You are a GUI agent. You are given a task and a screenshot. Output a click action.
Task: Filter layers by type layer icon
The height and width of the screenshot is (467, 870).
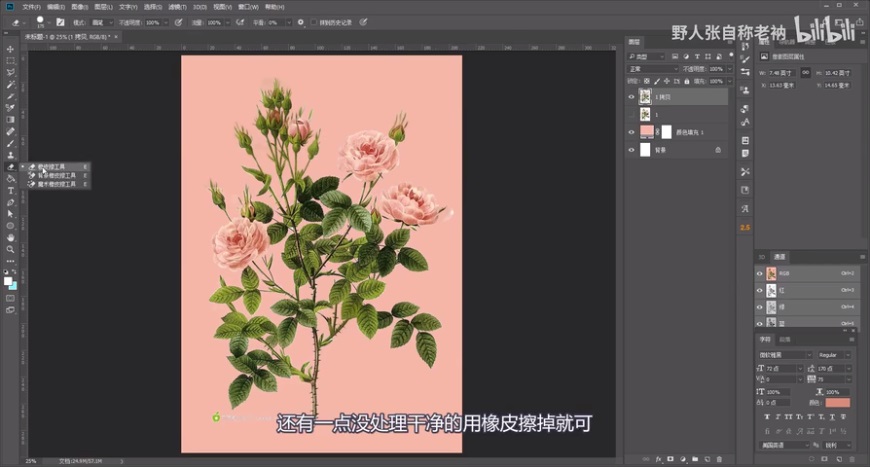tap(697, 57)
